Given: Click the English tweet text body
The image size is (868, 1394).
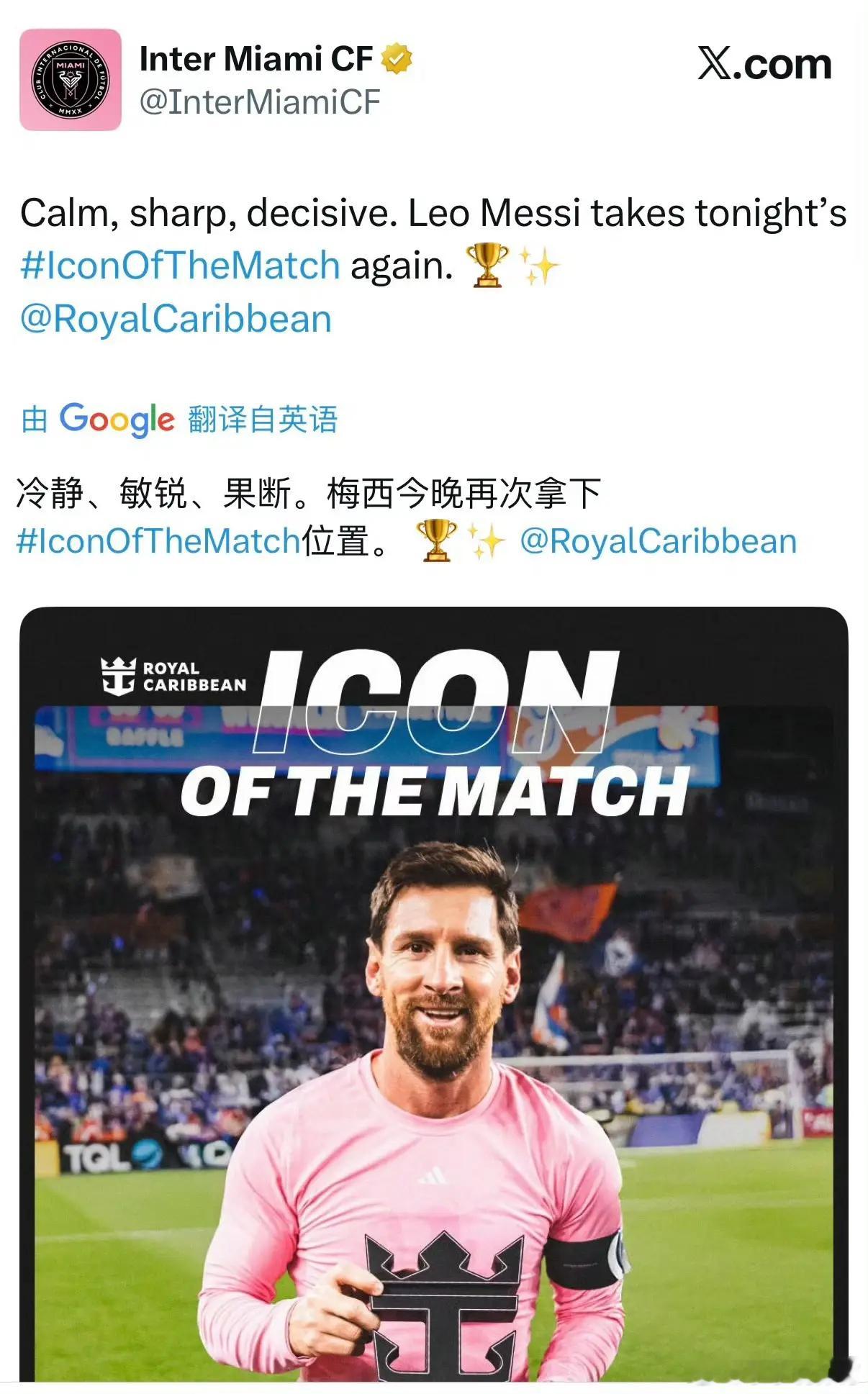Looking at the screenshot, I should pyautogui.click(x=433, y=266).
